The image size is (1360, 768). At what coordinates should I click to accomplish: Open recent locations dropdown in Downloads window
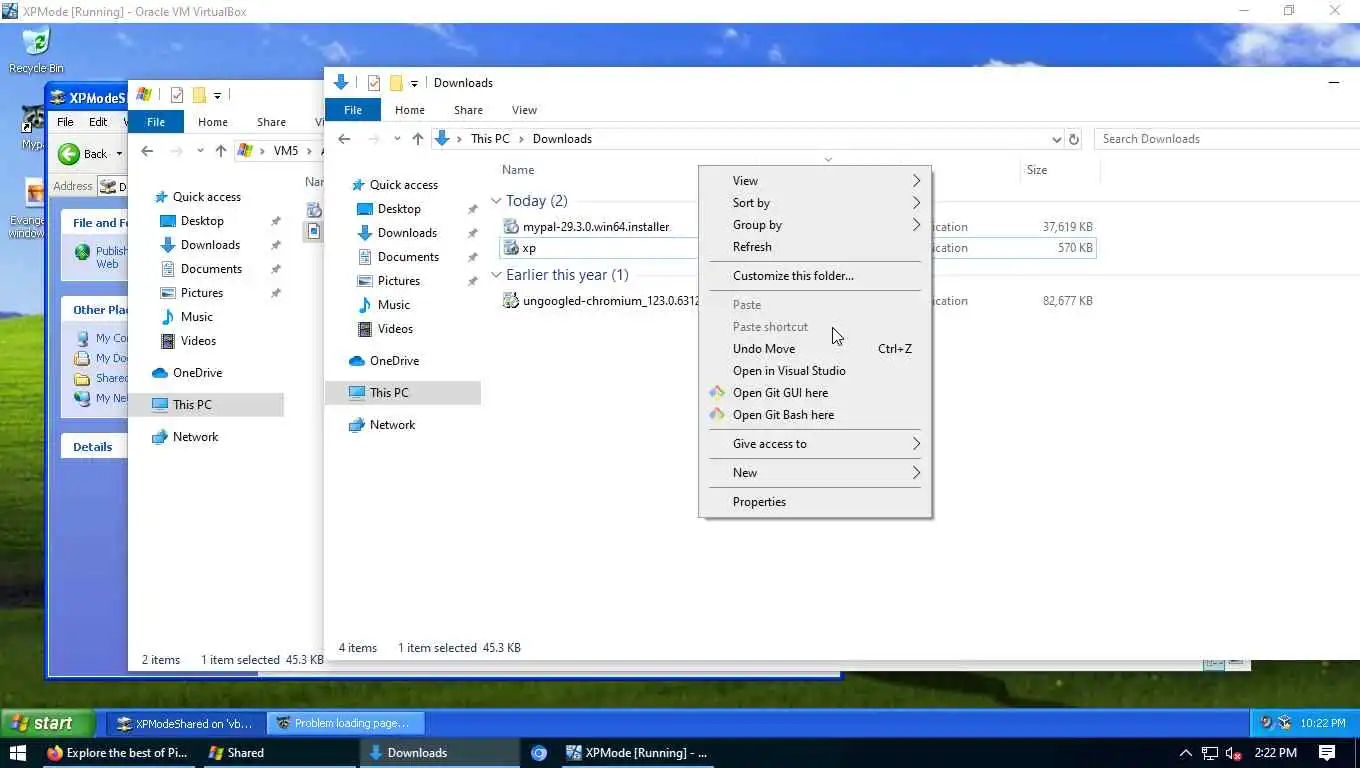[396, 139]
